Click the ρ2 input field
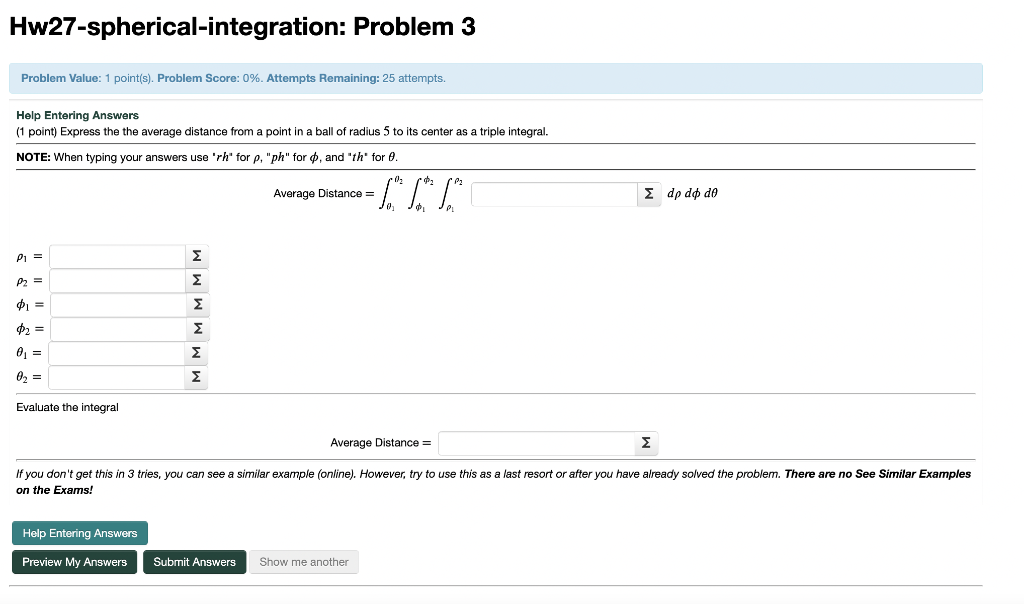This screenshot has width=1024, height=604. point(115,280)
